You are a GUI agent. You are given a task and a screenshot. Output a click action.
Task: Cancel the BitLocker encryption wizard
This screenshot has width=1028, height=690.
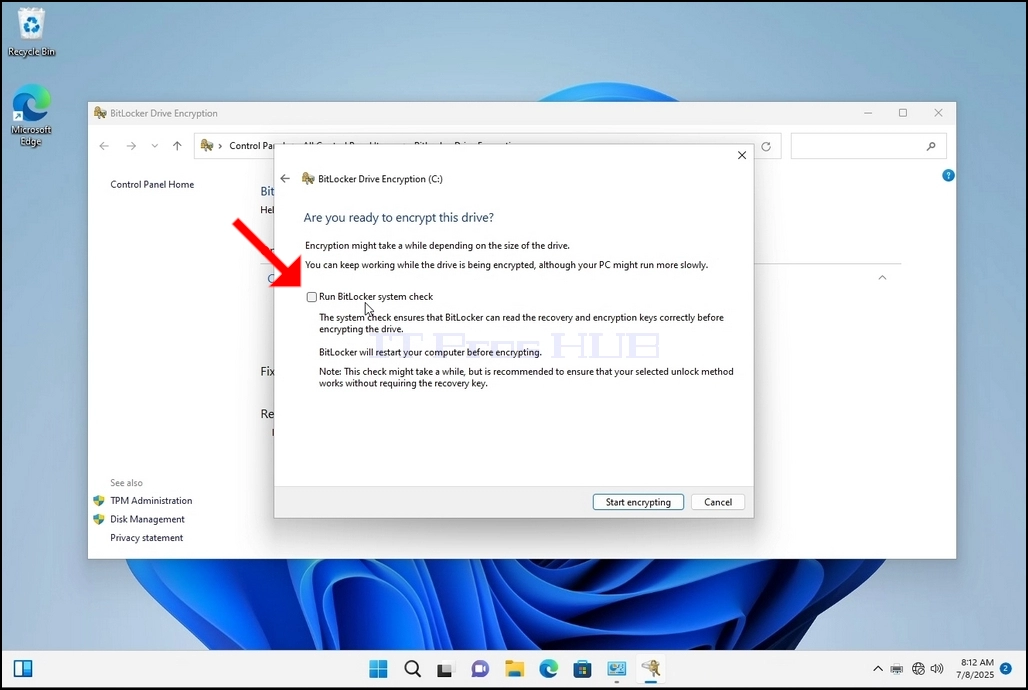[x=717, y=502]
